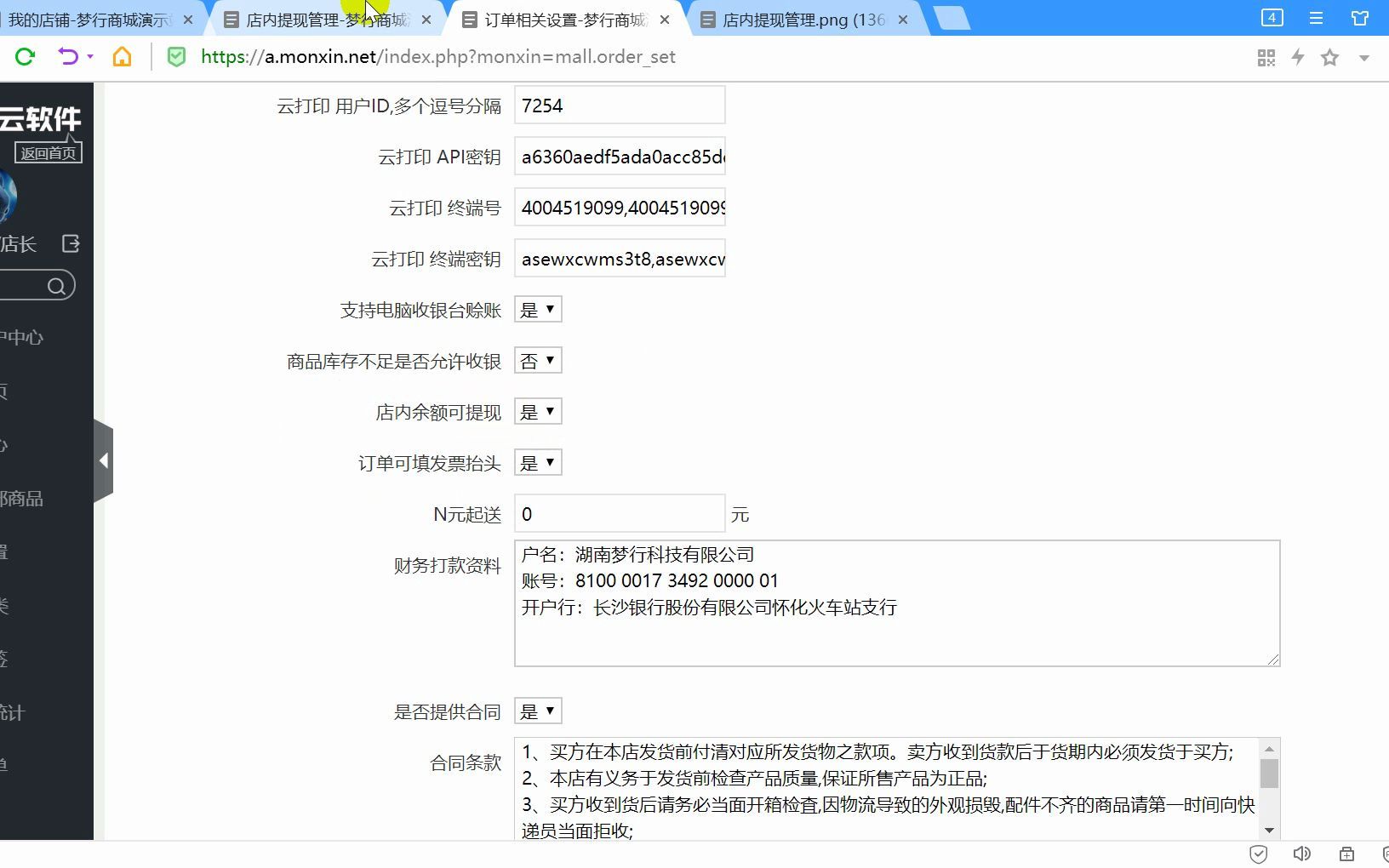Close the 我的店铺 tab
The height and width of the screenshot is (868, 1389).
pos(188,20)
